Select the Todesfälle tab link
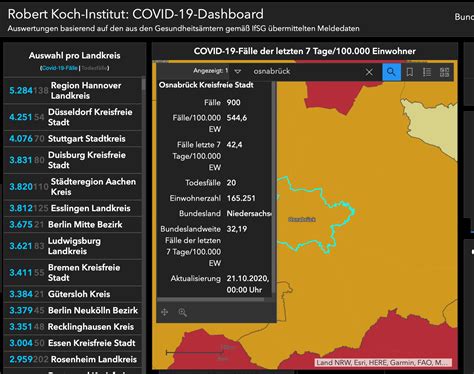474x374 pixels. pos(95,68)
